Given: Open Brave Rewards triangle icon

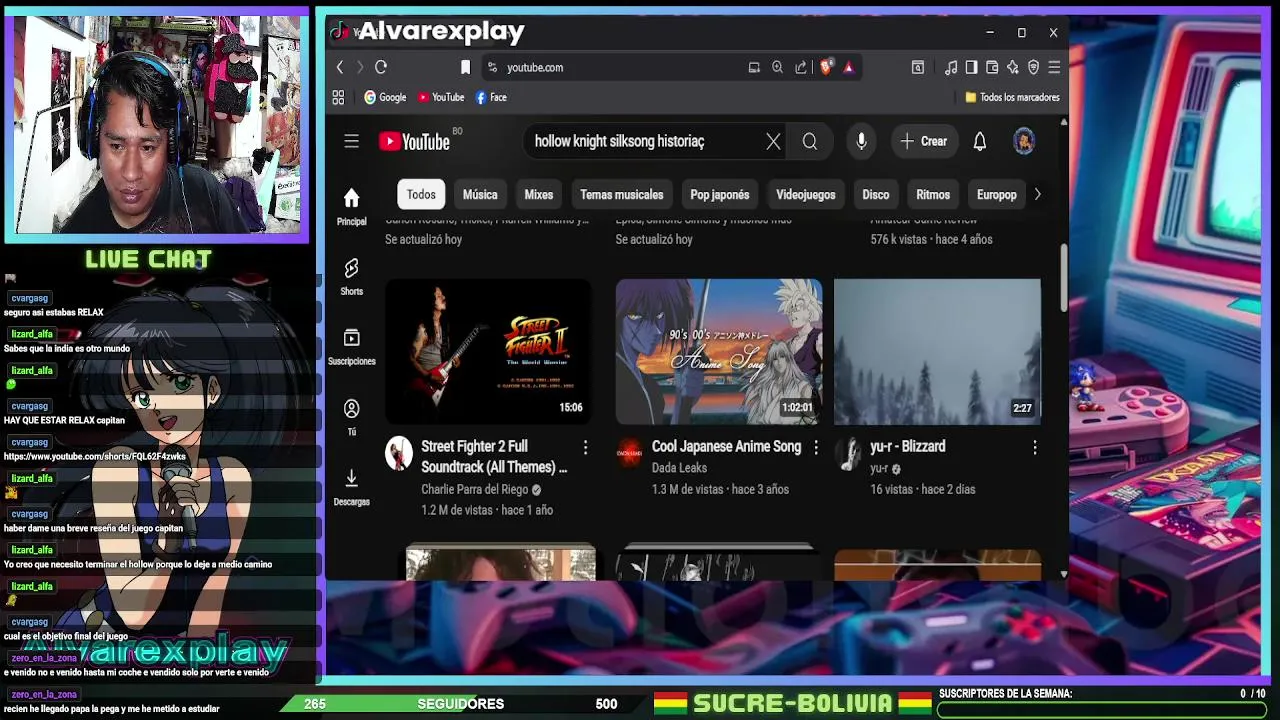Looking at the screenshot, I should pyautogui.click(x=848, y=67).
